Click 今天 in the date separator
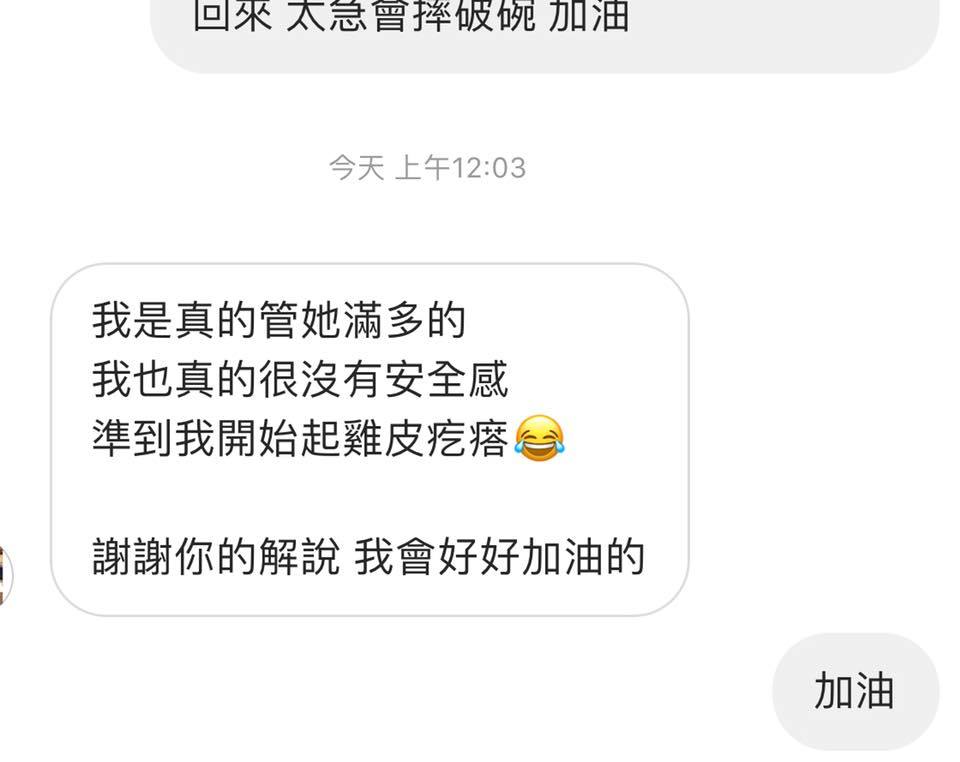 (356, 168)
